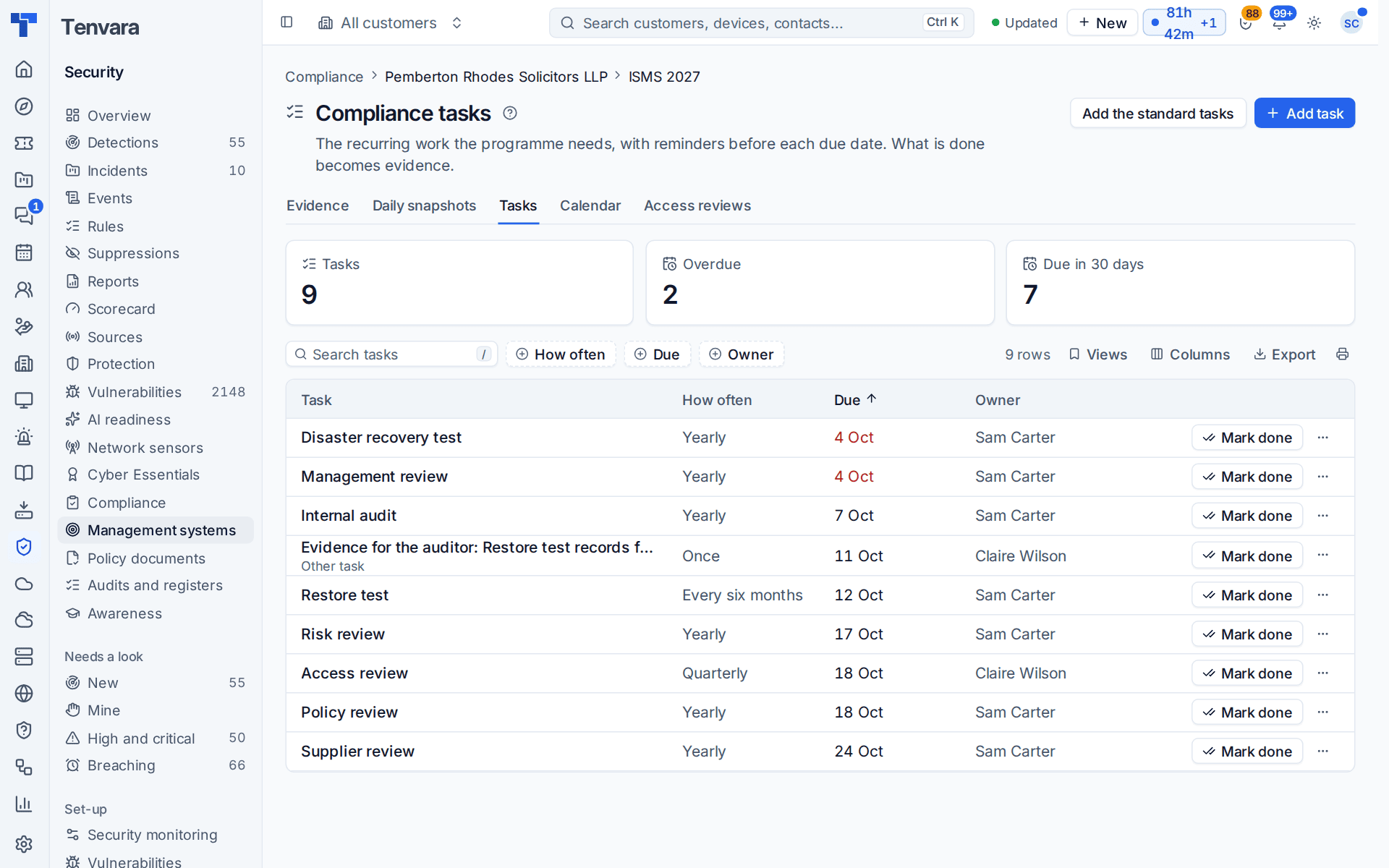This screenshot has width=1389, height=868.
Task: Switch to the Access reviews tab
Action: click(697, 205)
